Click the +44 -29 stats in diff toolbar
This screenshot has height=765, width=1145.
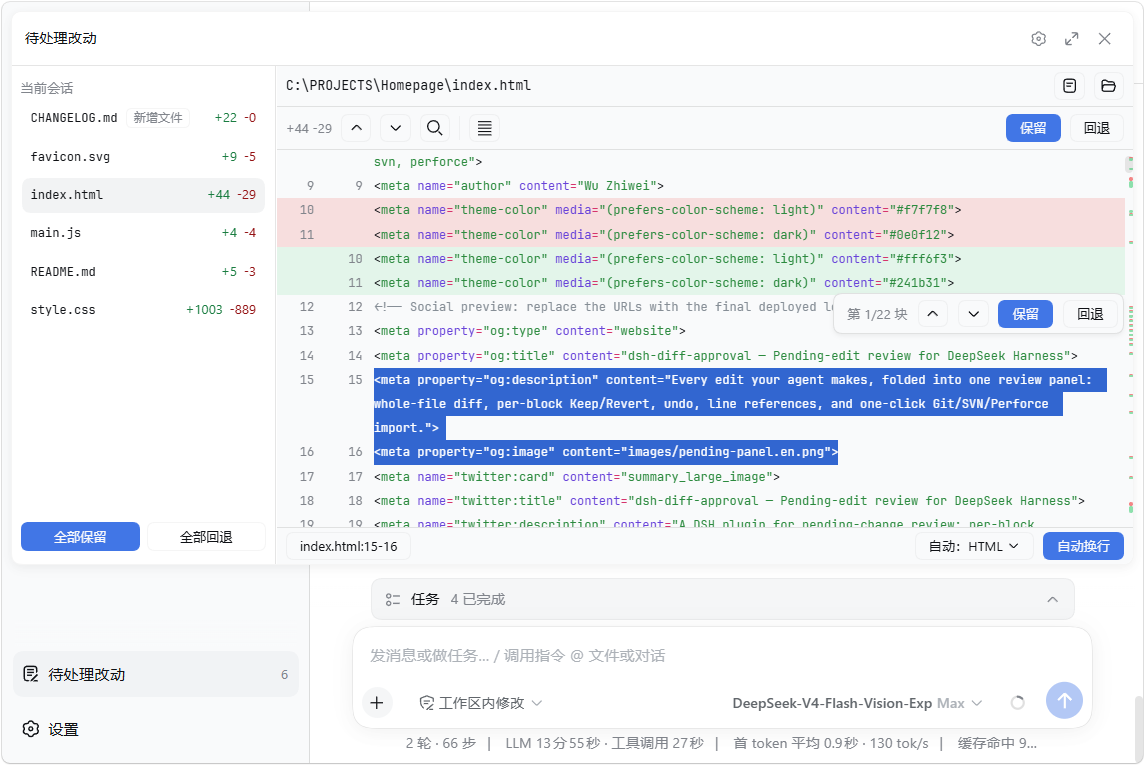coord(309,128)
